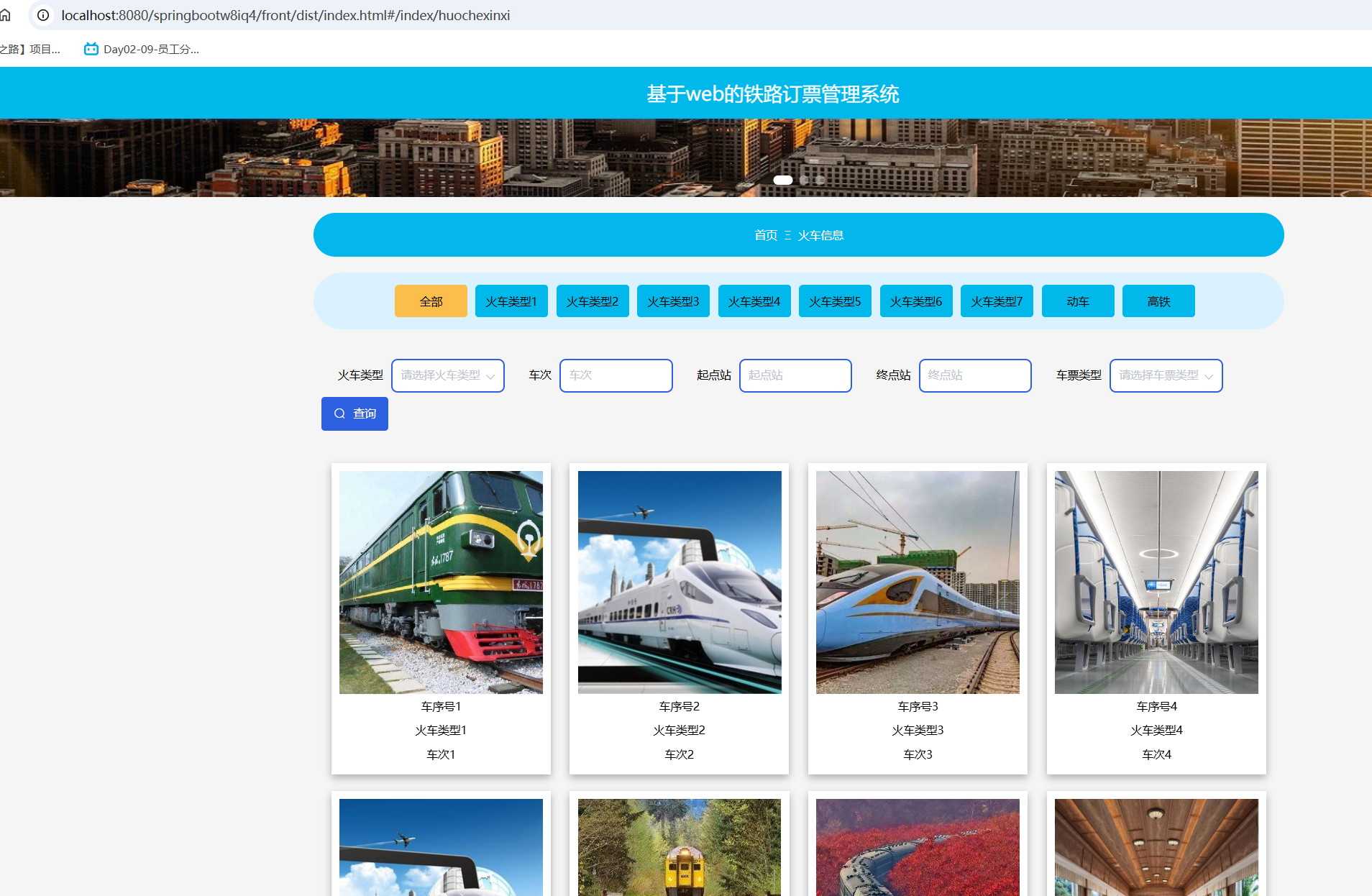This screenshot has height=896, width=1372.
Task: Click the 车次1 text
Action: click(441, 754)
